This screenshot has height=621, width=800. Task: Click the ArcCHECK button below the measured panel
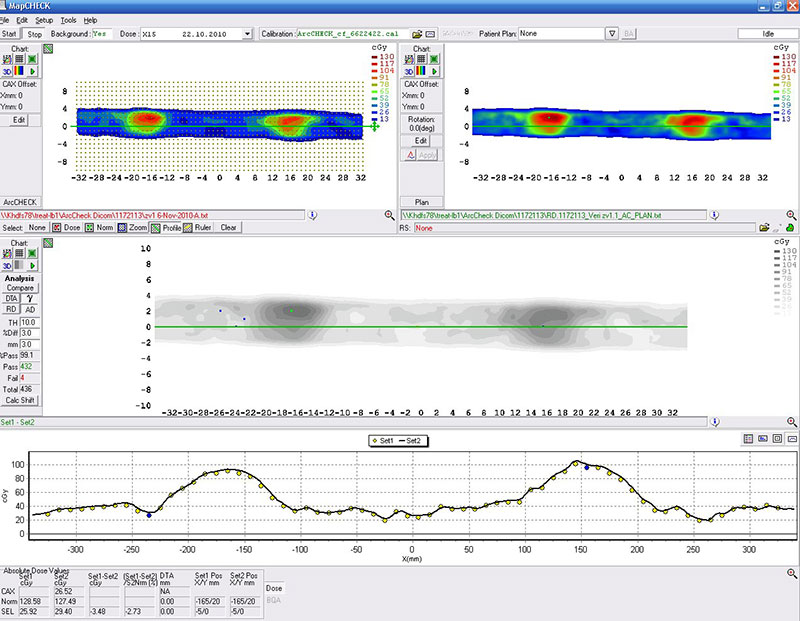[20, 202]
